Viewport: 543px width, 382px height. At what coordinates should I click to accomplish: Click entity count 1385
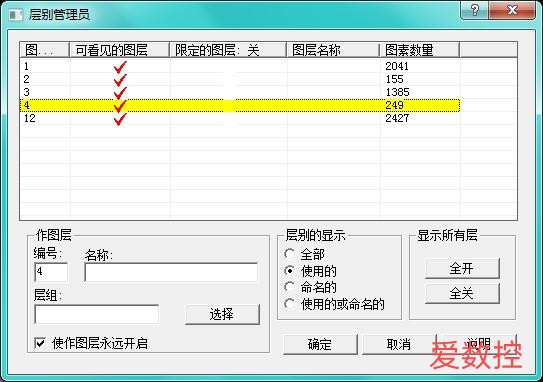[x=397, y=92]
